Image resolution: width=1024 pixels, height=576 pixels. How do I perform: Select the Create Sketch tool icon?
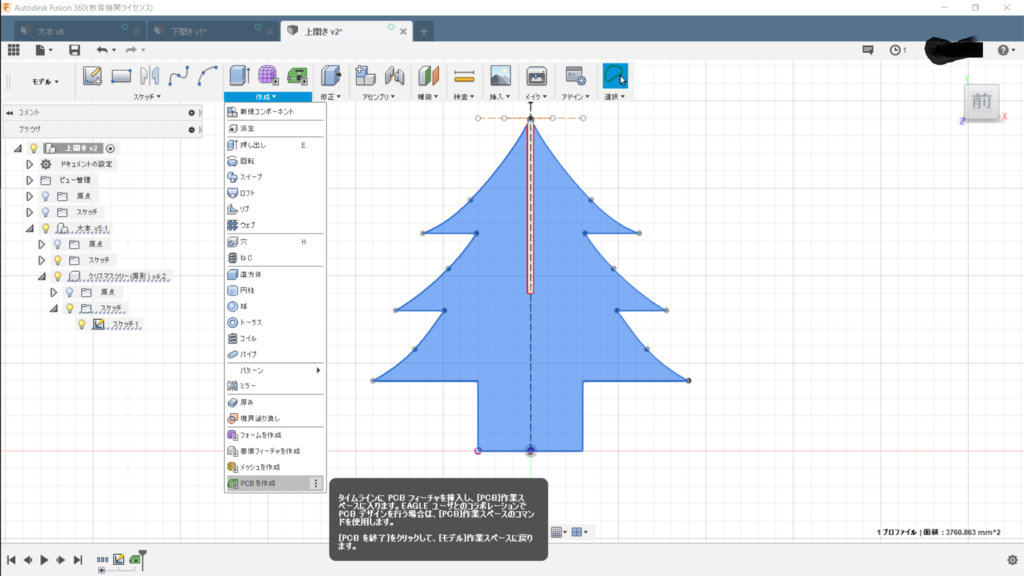[92, 76]
